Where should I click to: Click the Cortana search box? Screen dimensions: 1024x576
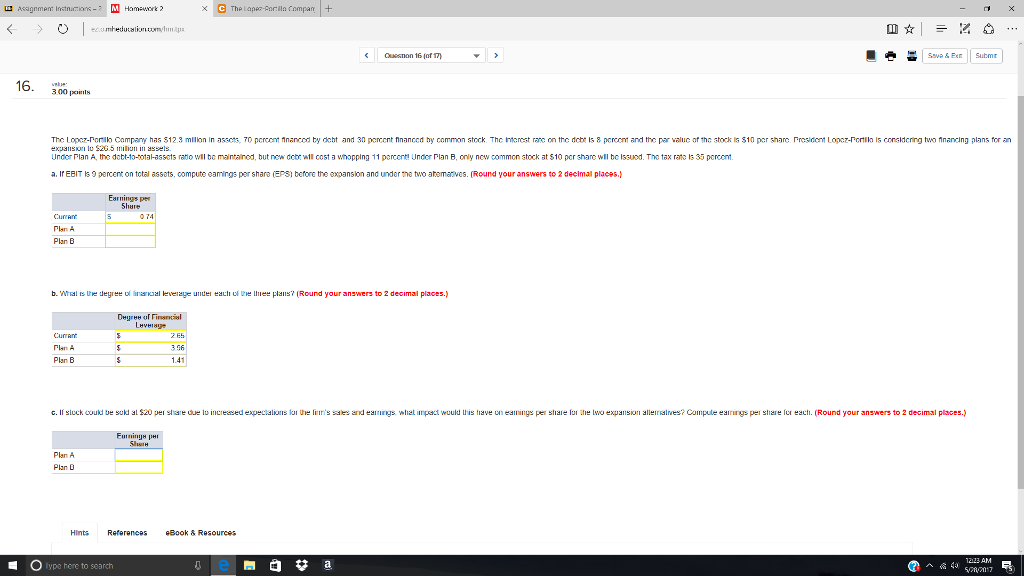pos(118,566)
